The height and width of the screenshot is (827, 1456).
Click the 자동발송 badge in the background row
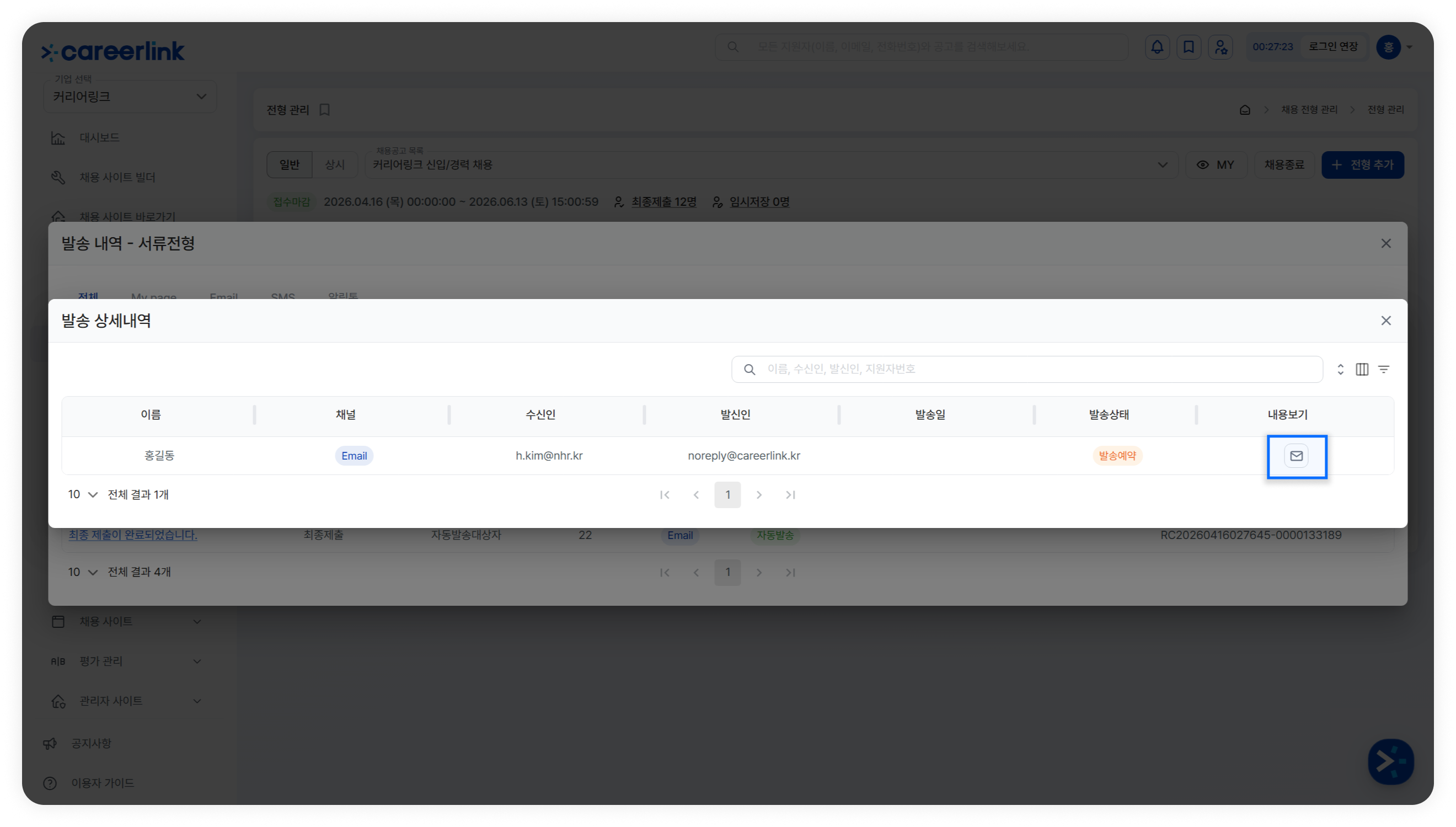[x=775, y=536]
